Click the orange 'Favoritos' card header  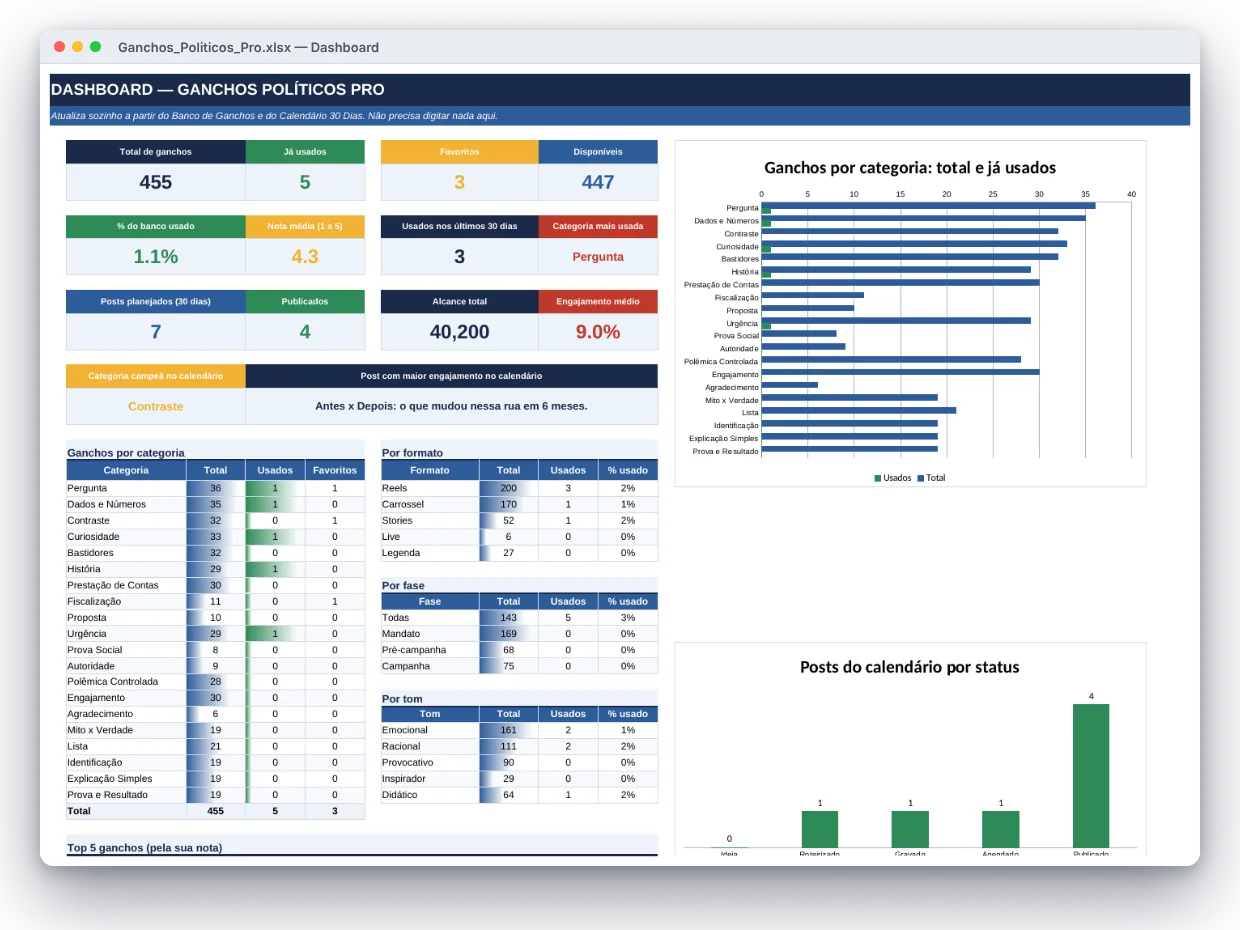tap(460, 152)
